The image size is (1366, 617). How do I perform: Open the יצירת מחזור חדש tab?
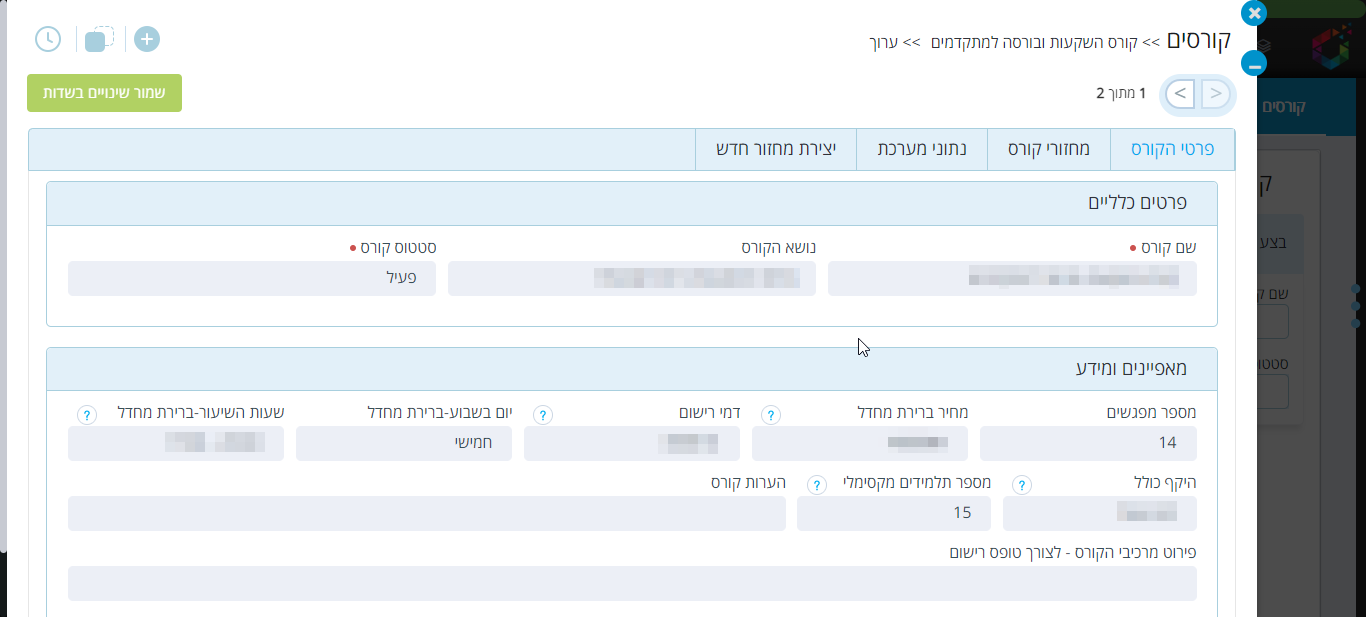[776, 148]
